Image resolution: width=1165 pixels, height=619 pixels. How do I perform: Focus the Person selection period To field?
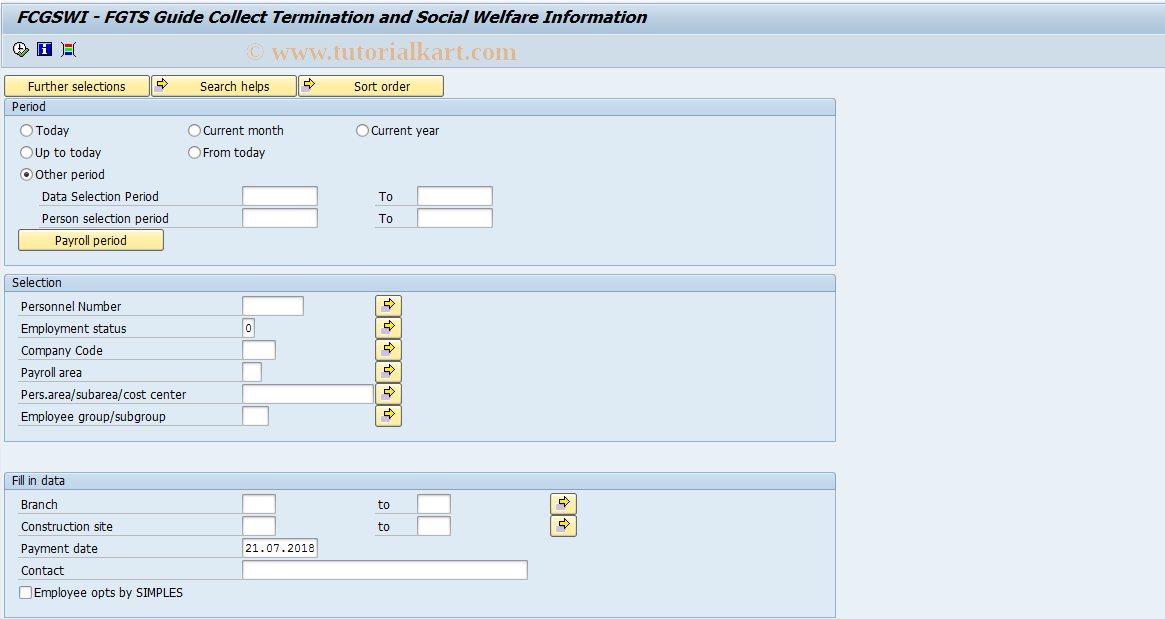pyautogui.click(x=455, y=218)
